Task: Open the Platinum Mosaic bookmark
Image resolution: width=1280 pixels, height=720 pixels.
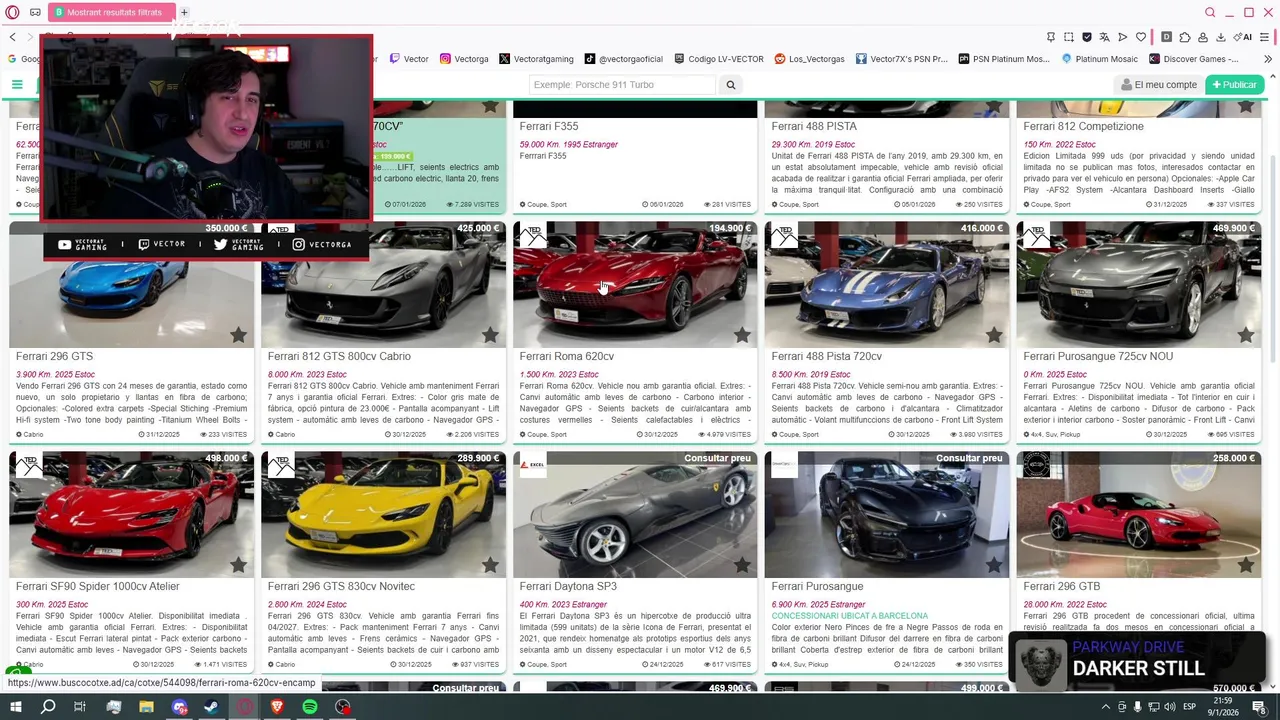Action: [1099, 59]
